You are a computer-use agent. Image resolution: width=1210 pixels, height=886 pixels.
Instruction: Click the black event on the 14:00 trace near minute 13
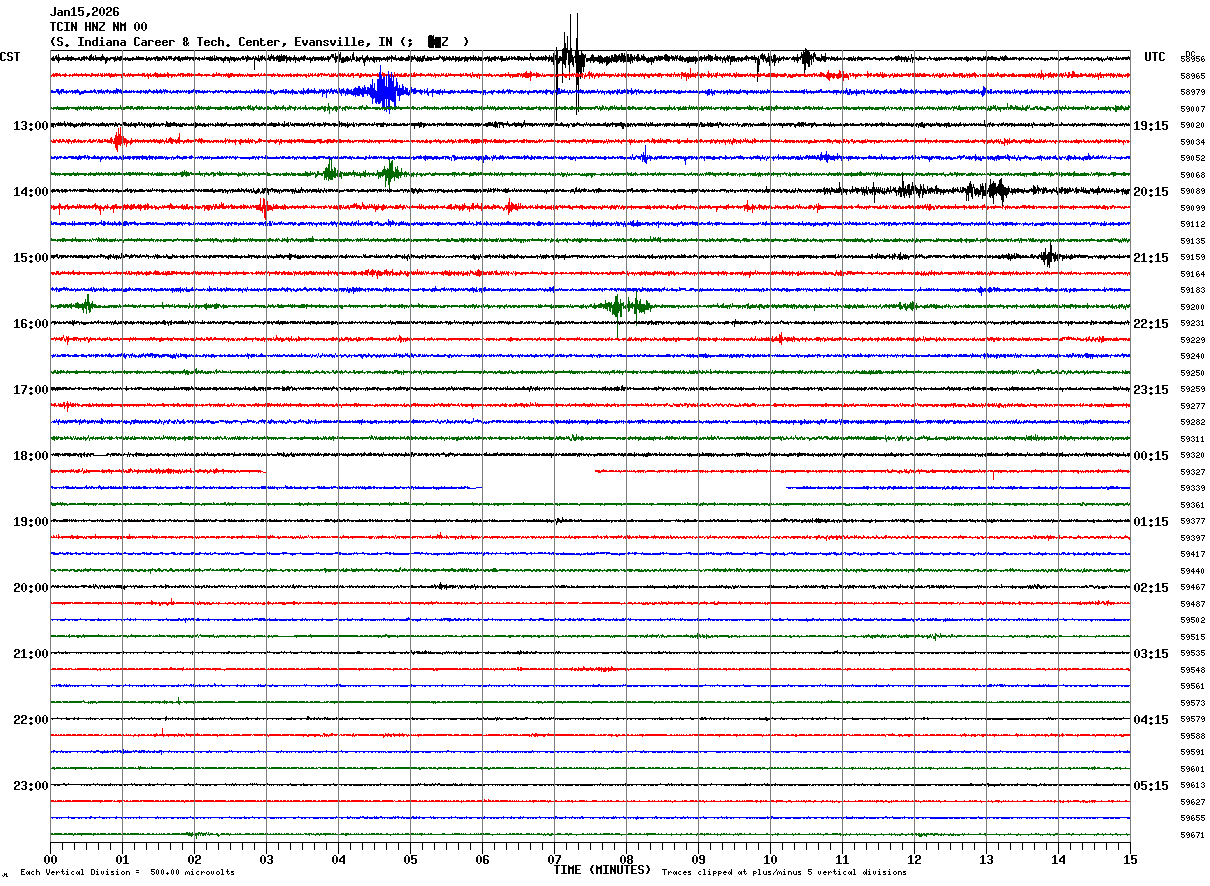click(990, 190)
